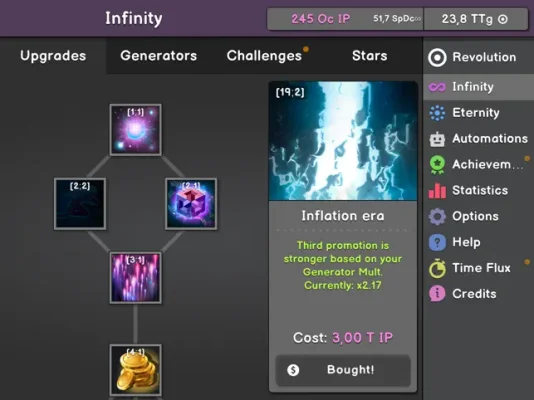
Task: Open the Time Flux stopwatch menu
Action: tap(478, 268)
